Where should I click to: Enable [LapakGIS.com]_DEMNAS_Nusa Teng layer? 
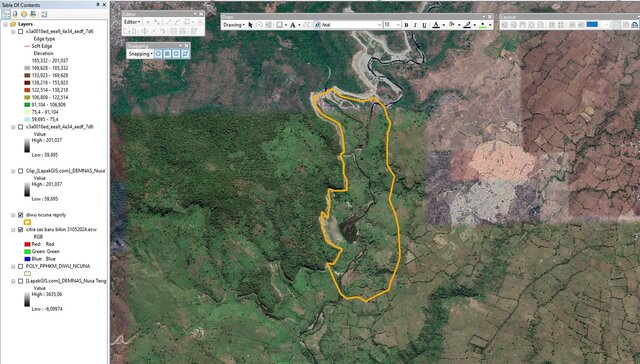20,281
